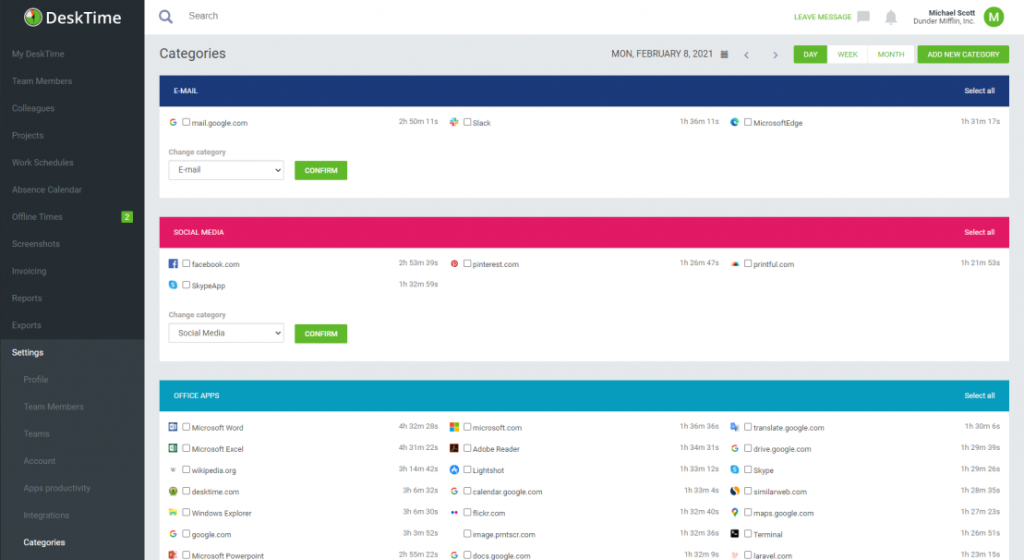Click the Microsoft Excel icon

click(173, 448)
